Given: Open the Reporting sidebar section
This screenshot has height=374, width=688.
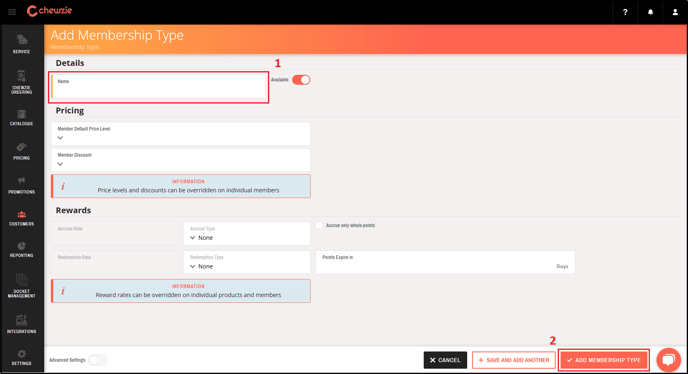Looking at the screenshot, I should tap(22, 250).
